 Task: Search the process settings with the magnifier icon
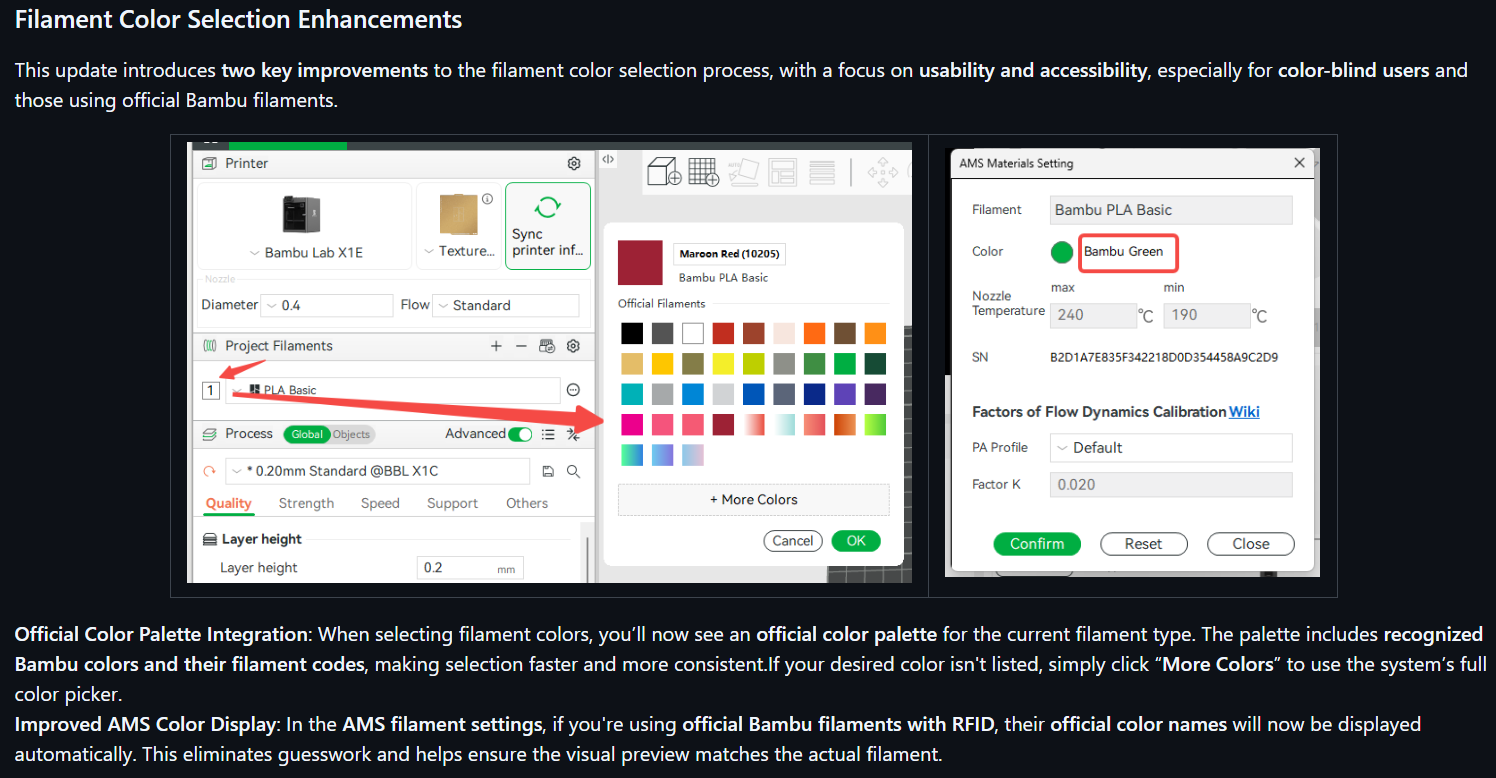click(574, 471)
